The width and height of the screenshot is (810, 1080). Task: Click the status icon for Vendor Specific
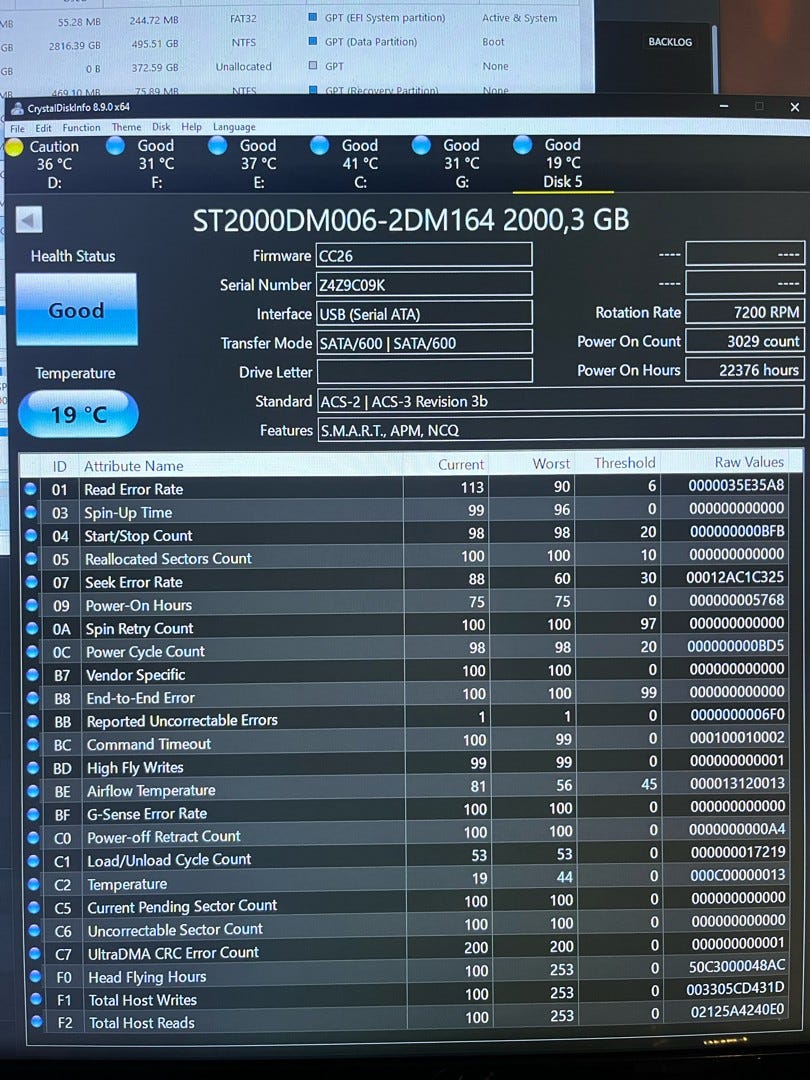(32, 675)
